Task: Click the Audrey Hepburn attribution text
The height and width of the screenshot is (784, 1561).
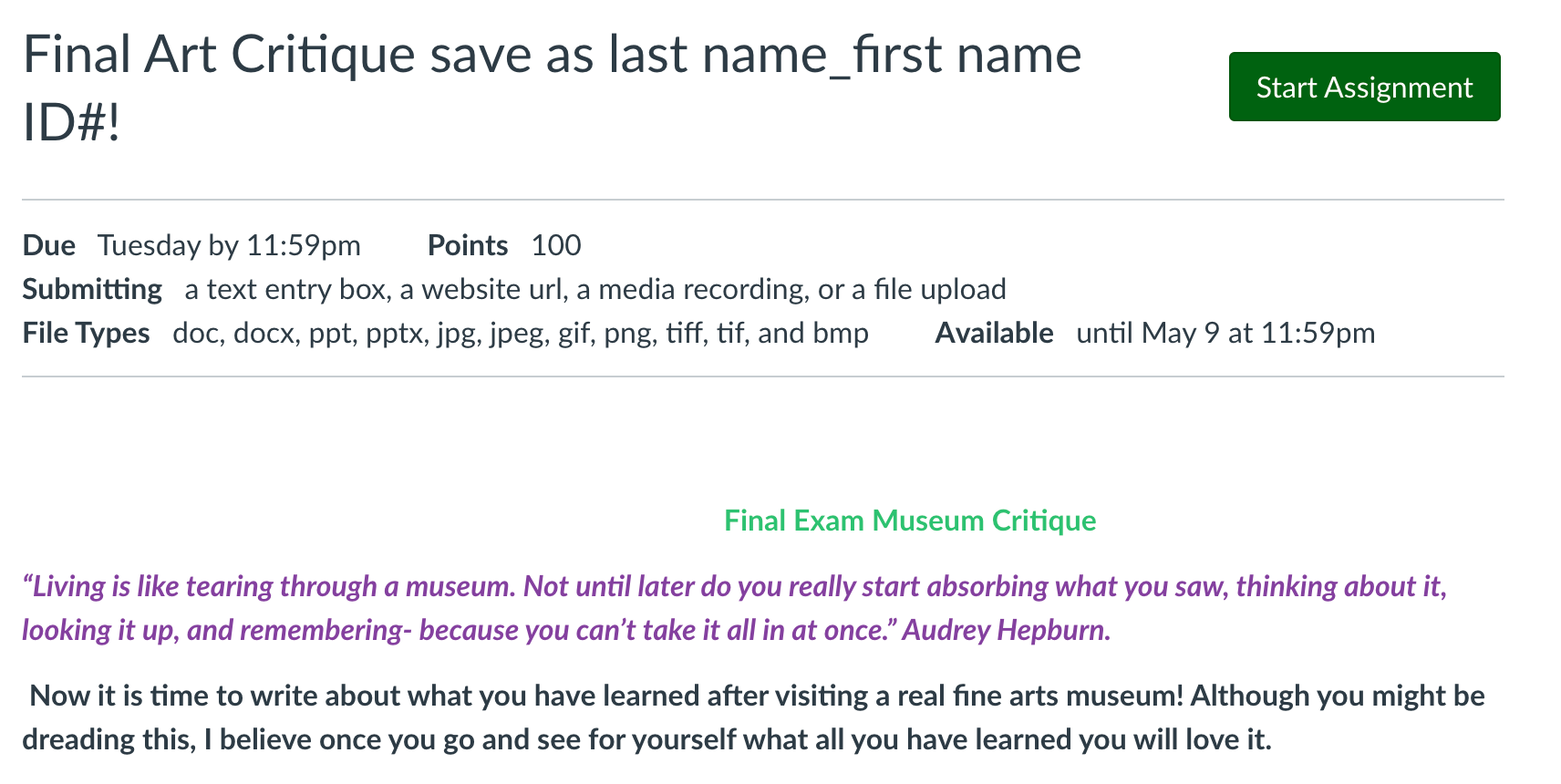Action: click(1007, 630)
